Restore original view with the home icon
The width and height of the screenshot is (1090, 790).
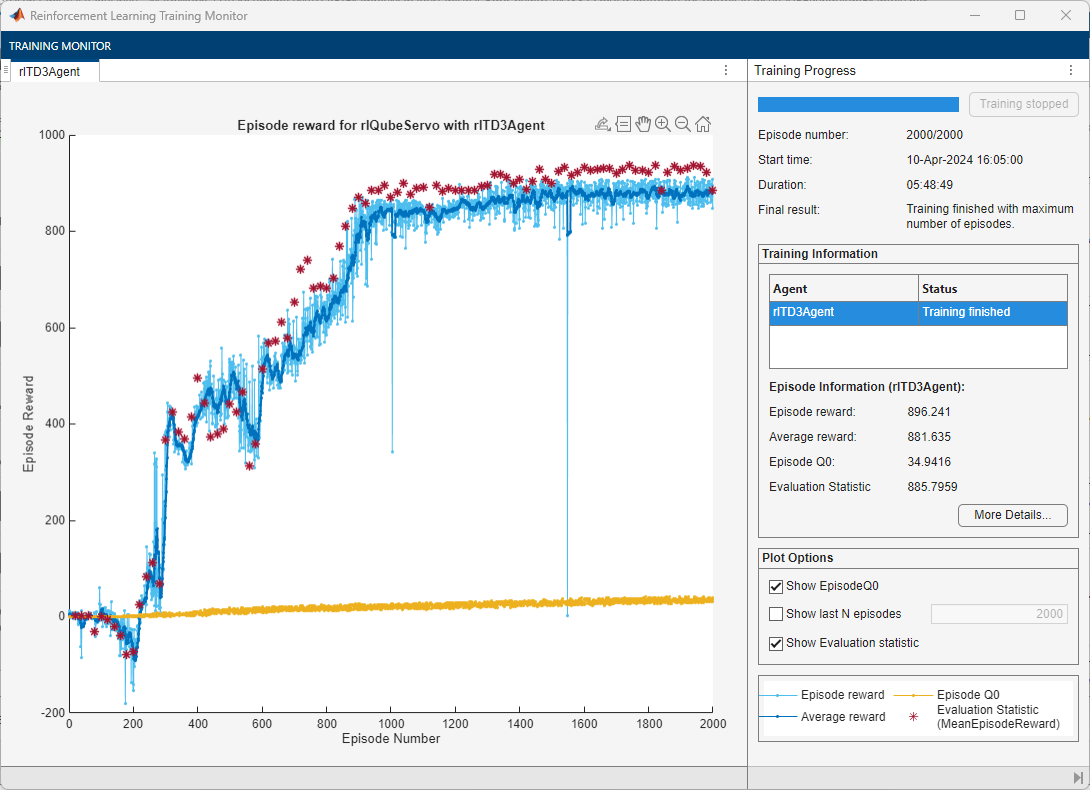702,123
